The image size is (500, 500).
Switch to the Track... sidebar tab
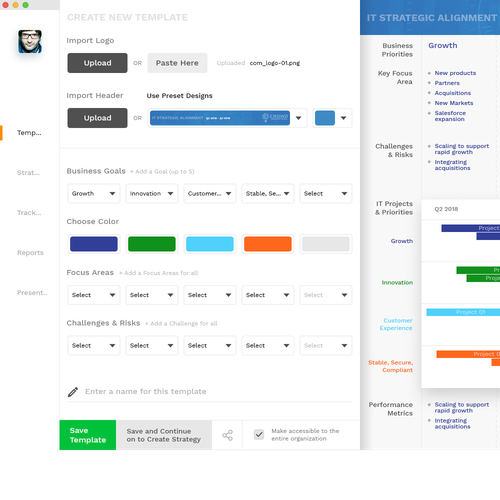pos(29,213)
